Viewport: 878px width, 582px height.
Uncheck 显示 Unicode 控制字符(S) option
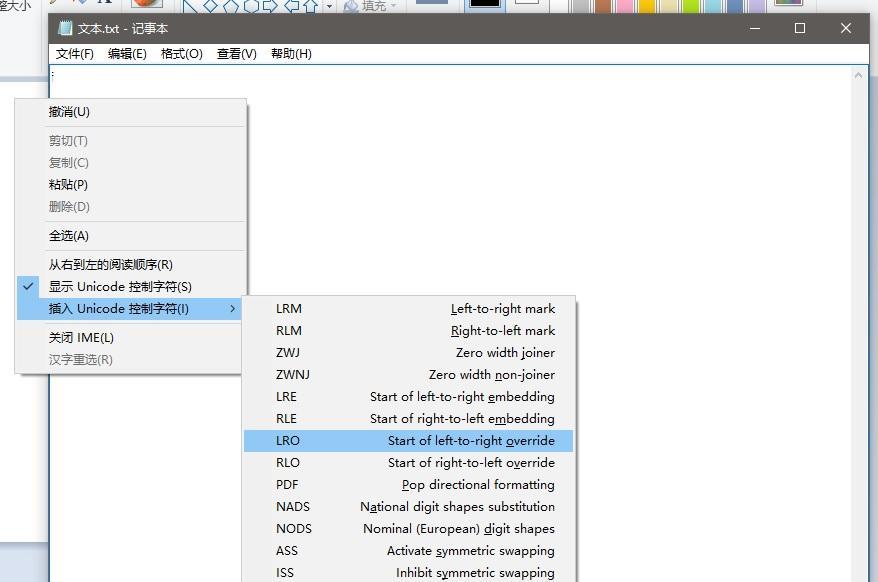click(x=120, y=287)
